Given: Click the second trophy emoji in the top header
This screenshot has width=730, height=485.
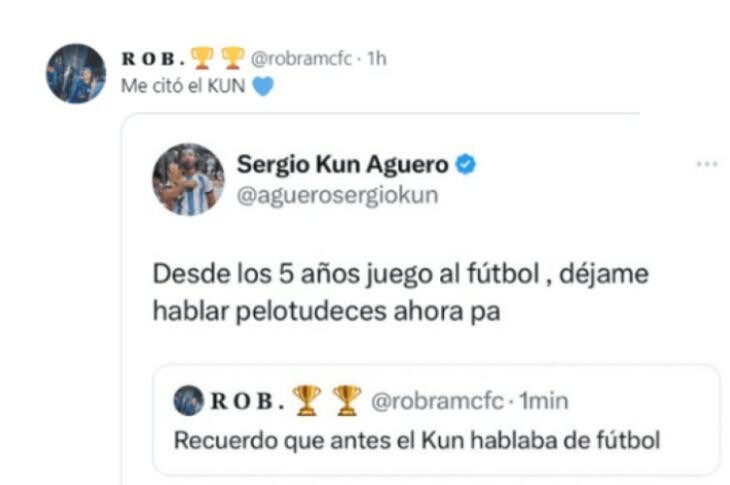Looking at the screenshot, I should tap(233, 58).
